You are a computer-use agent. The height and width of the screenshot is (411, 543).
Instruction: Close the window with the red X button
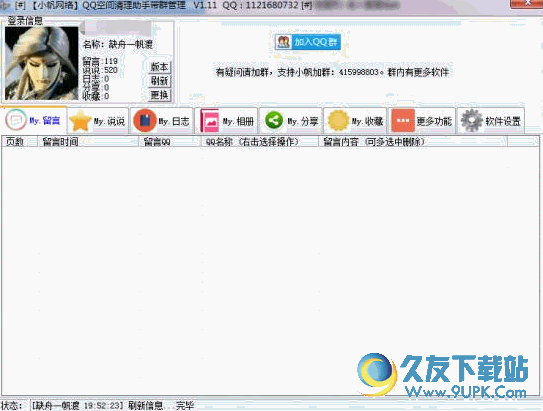pyautogui.click(x=526, y=3)
